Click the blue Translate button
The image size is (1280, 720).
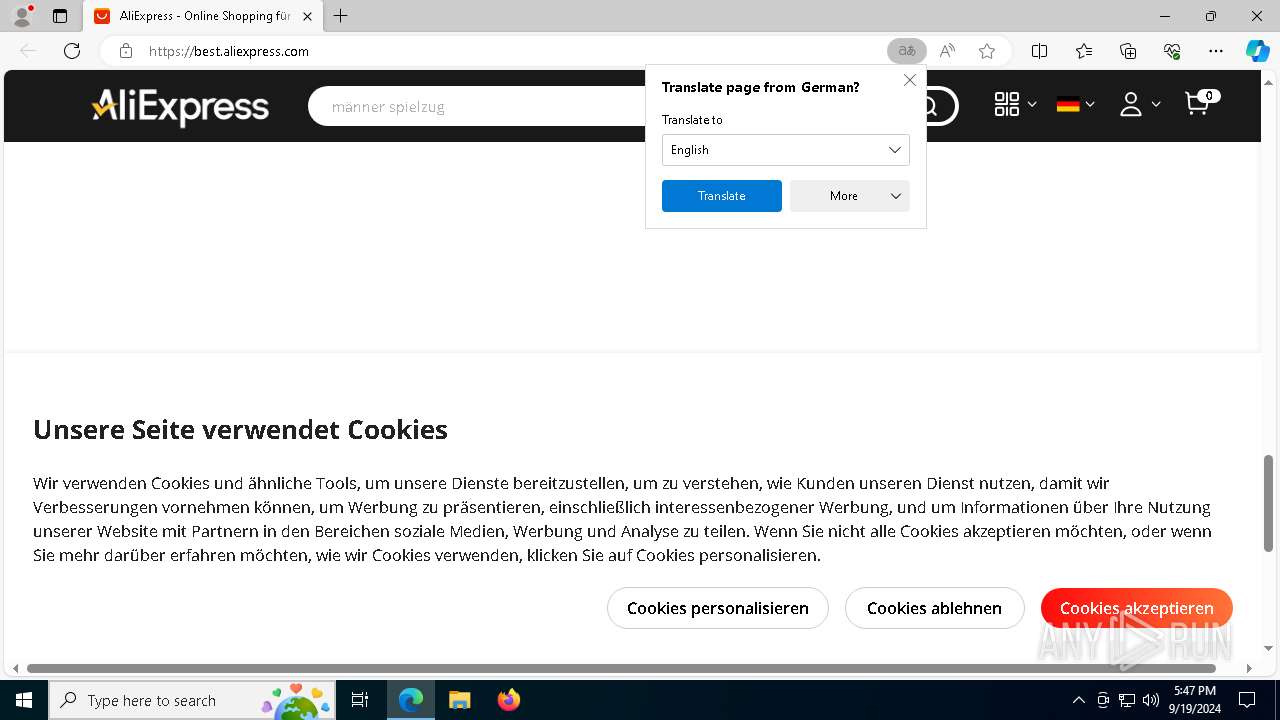coord(721,196)
